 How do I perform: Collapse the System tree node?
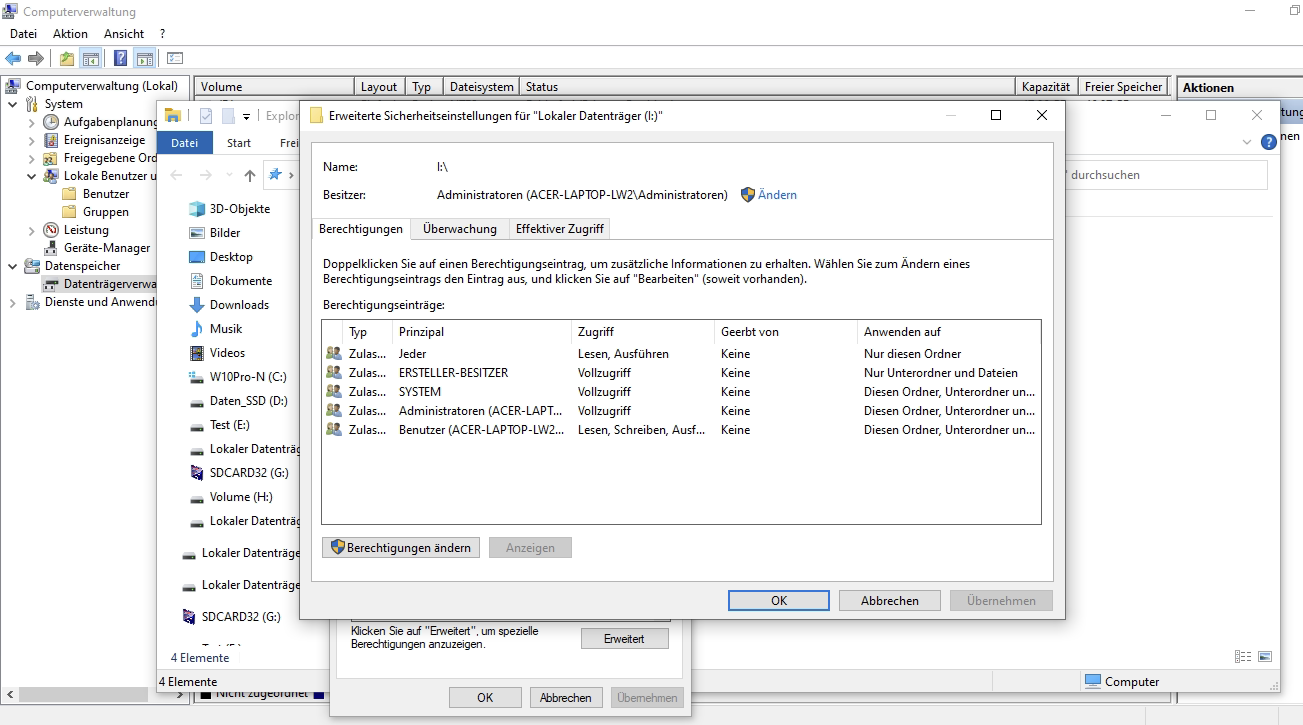tap(12, 104)
